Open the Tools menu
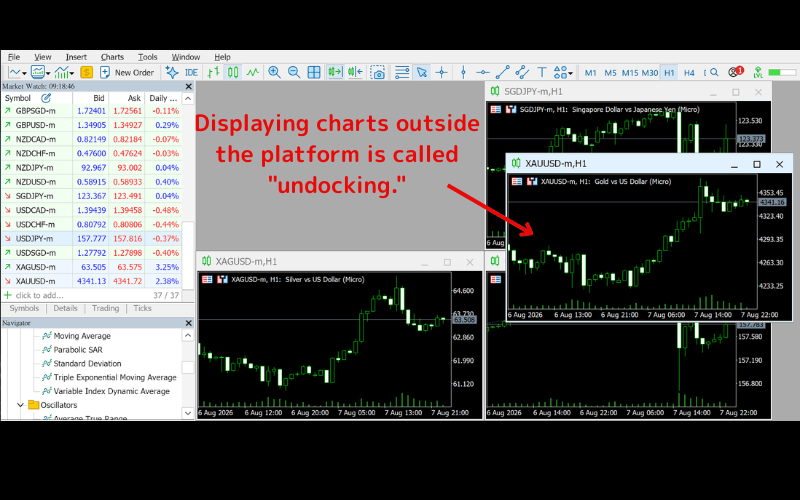The height and width of the screenshot is (500, 800). 147,57
